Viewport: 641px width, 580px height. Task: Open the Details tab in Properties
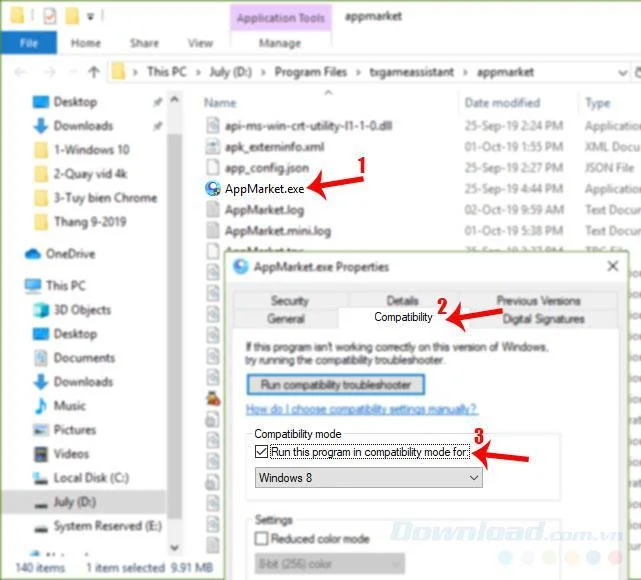click(x=402, y=301)
